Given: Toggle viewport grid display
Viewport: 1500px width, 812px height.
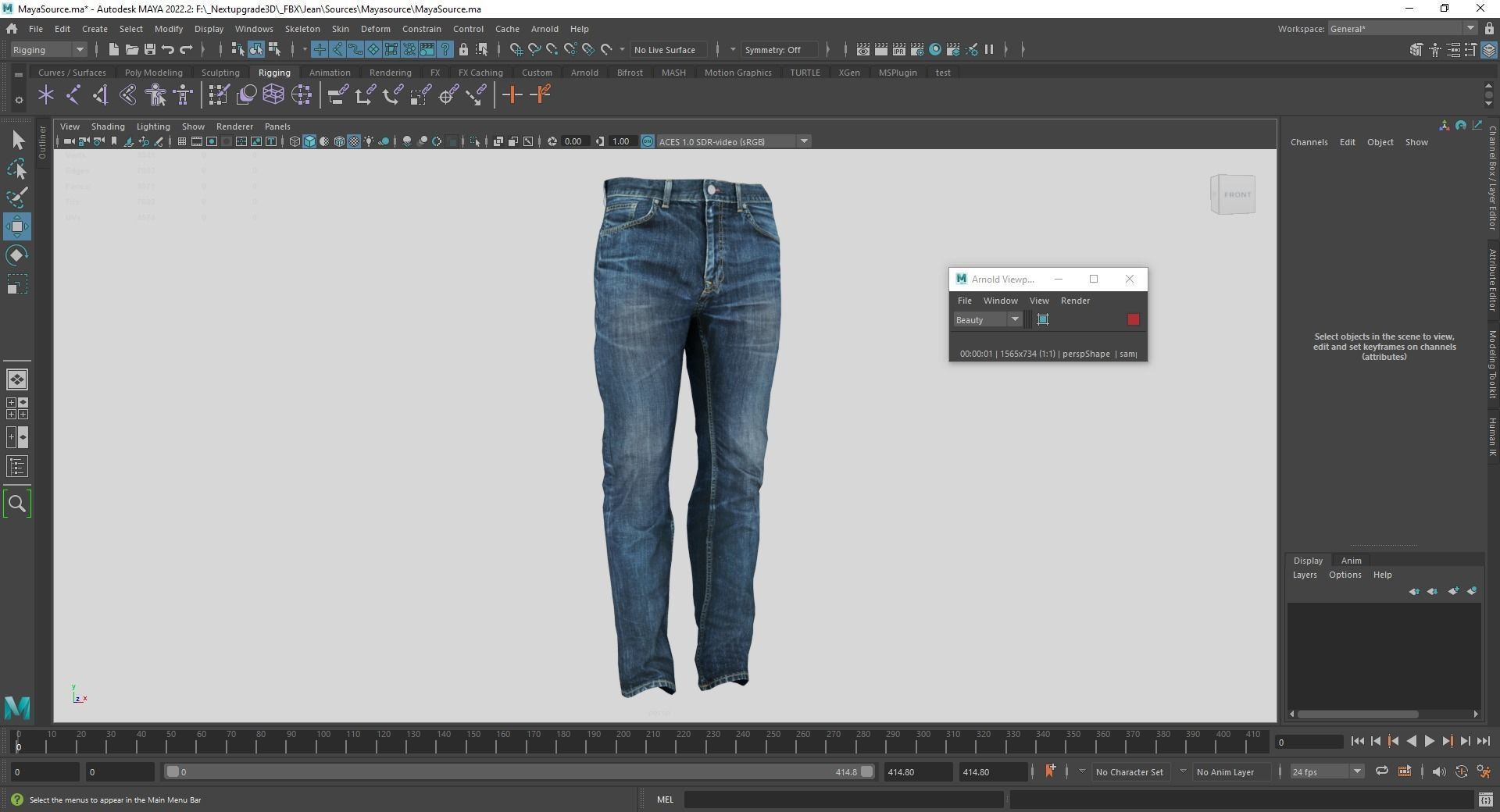Looking at the screenshot, I should tap(182, 141).
